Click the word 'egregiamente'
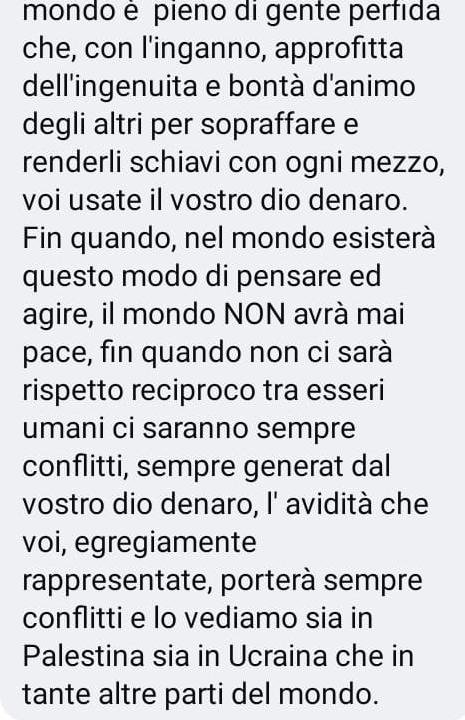Image resolution: width=465 pixels, height=720 pixels. 165,542
